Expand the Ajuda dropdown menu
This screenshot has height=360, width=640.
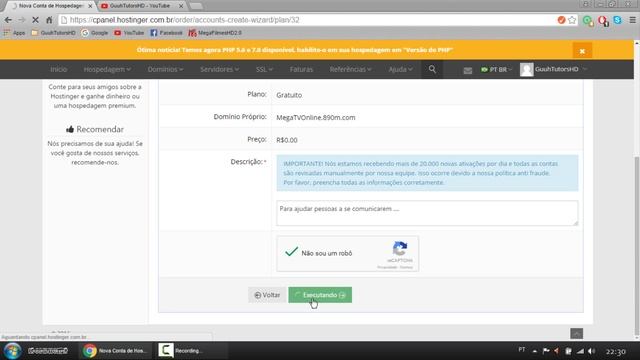(x=400, y=69)
